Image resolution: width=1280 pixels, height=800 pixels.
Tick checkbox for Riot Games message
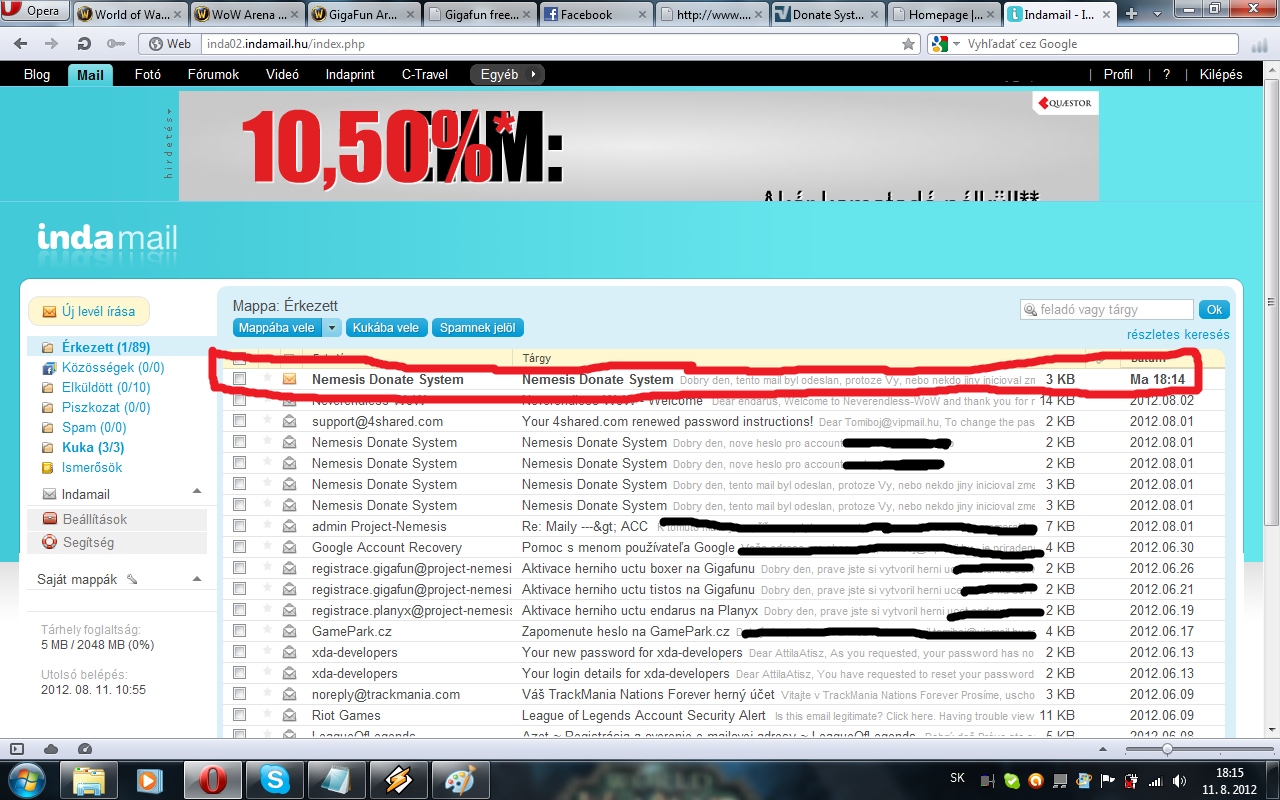point(239,715)
